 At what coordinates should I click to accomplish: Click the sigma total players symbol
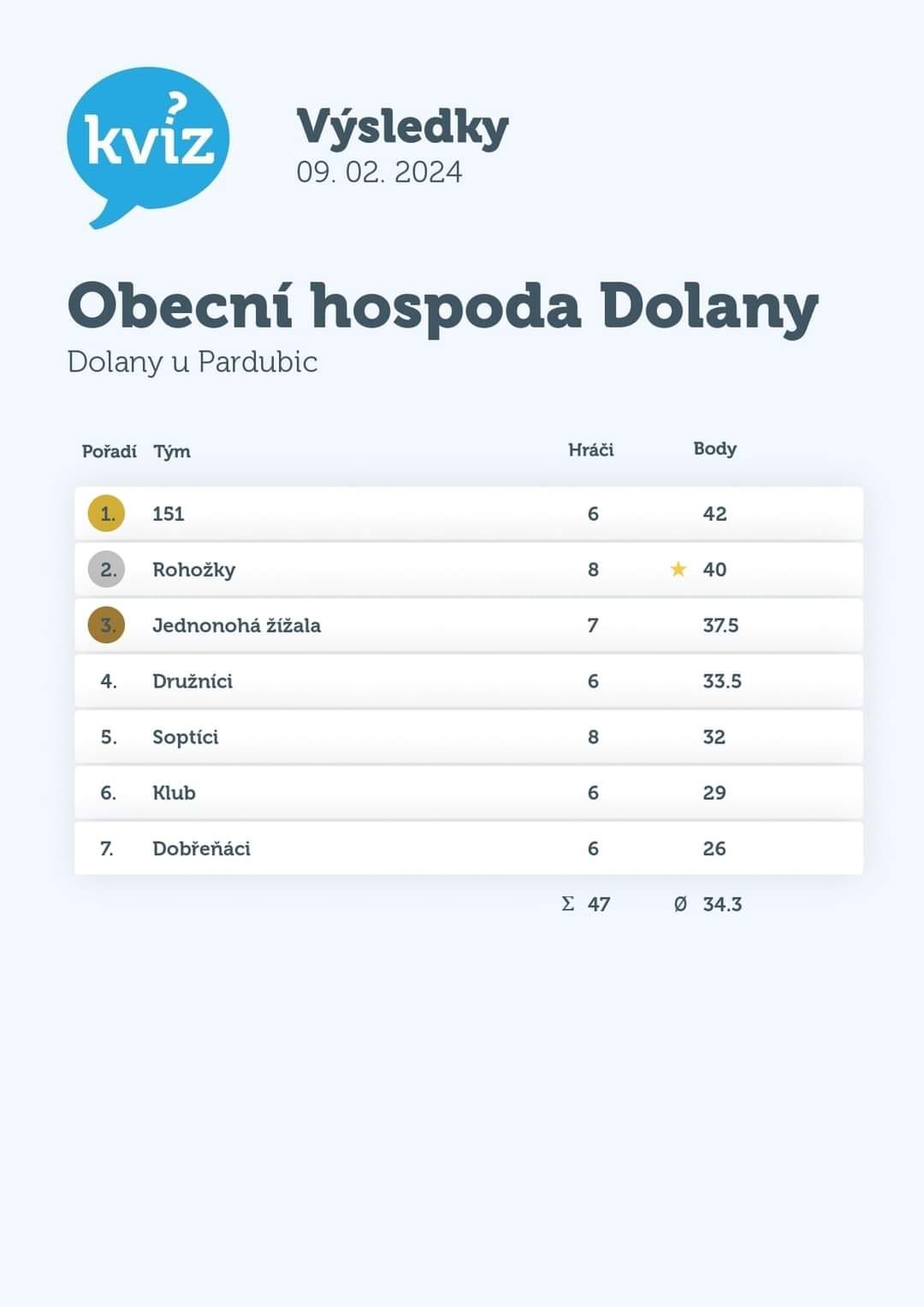click(x=568, y=904)
